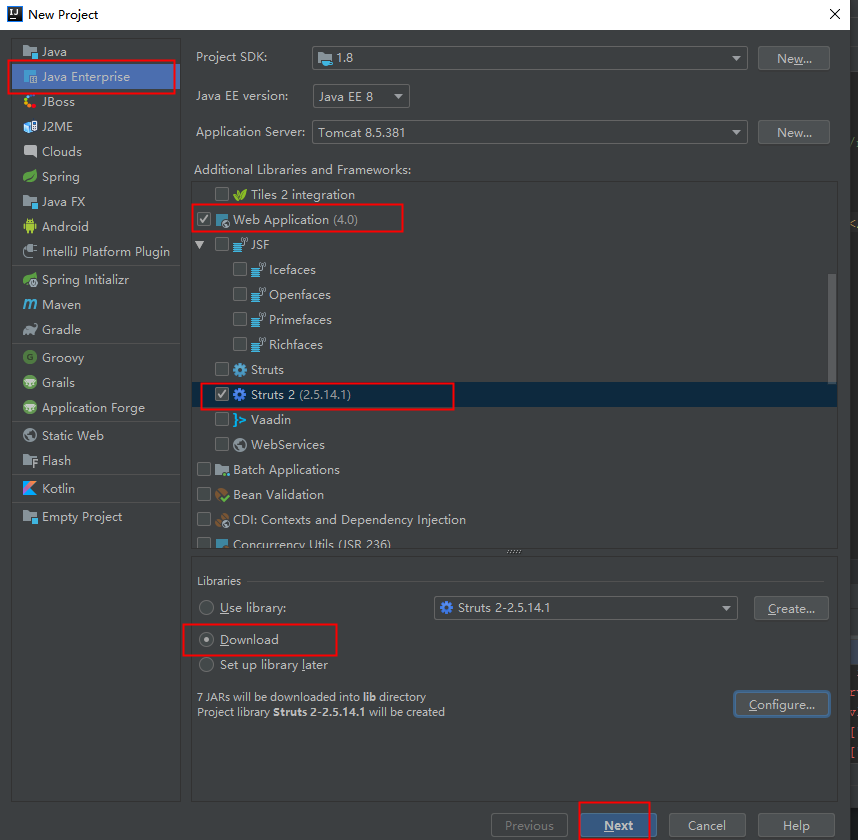Image resolution: width=858 pixels, height=840 pixels.
Task: Click the Web Application row icon
Action: 222,220
